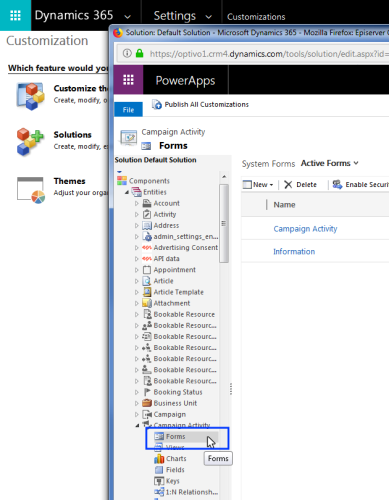Screen dimensions: 389x500
Task: Open the New form dropdown arrow
Action: click(271, 185)
